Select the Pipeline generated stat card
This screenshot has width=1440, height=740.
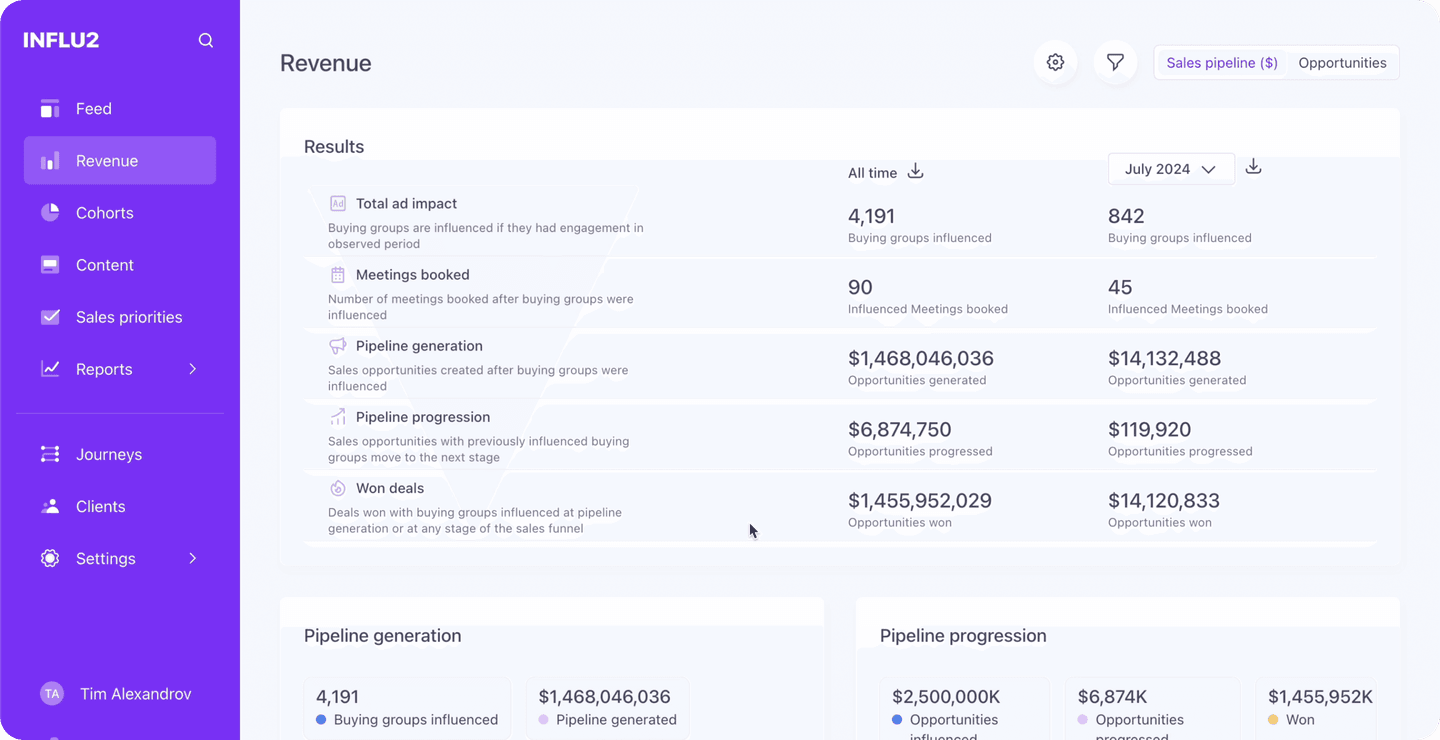[x=607, y=707]
